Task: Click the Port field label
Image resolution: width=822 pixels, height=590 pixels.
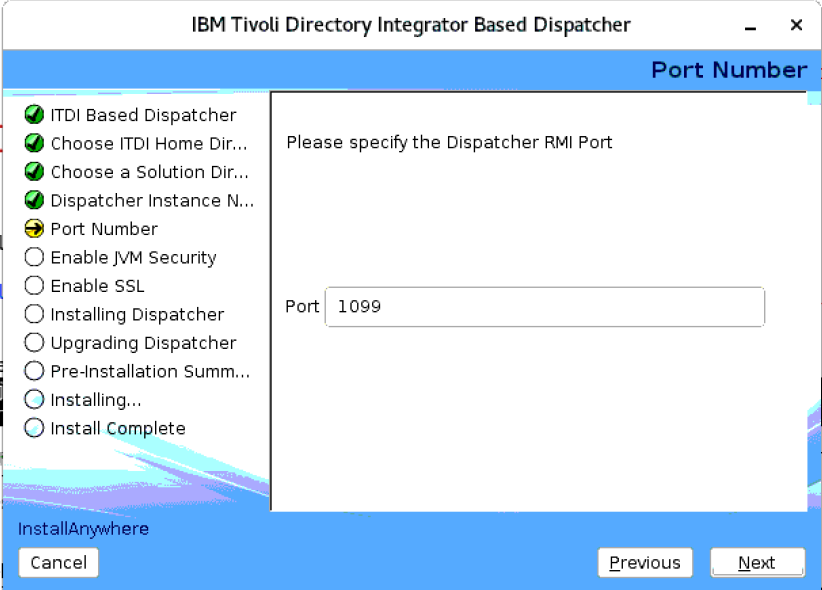Action: point(302,306)
